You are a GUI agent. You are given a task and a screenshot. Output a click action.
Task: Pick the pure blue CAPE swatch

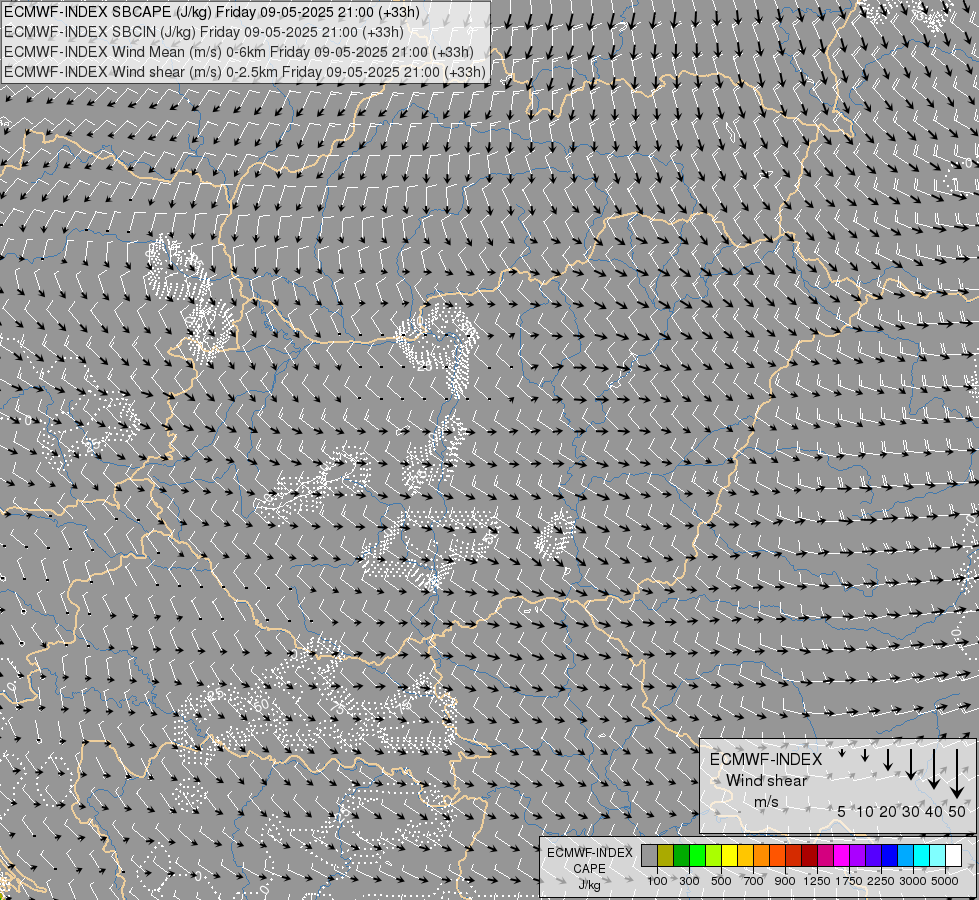point(890,856)
